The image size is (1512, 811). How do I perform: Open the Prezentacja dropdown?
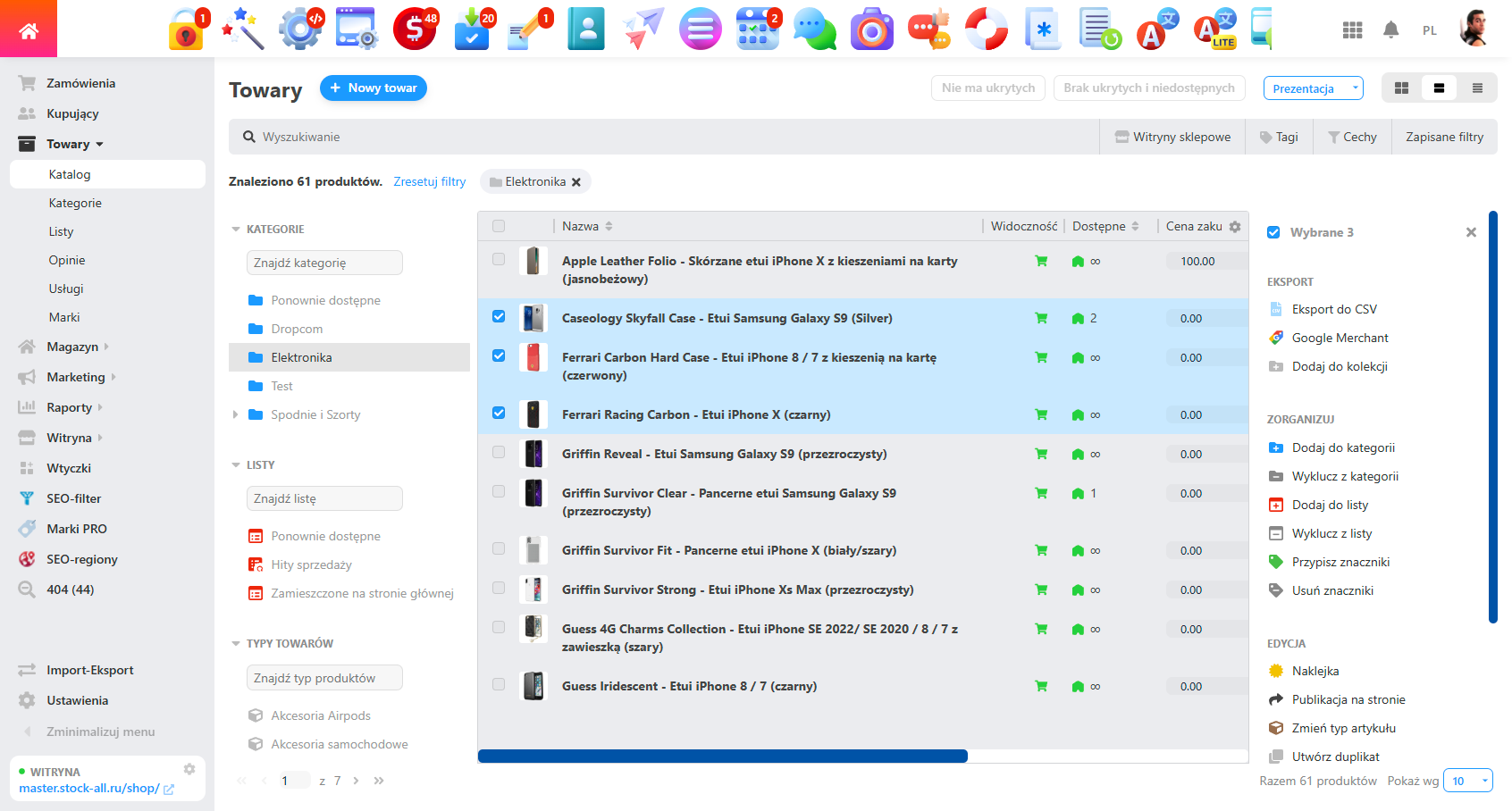[1313, 88]
